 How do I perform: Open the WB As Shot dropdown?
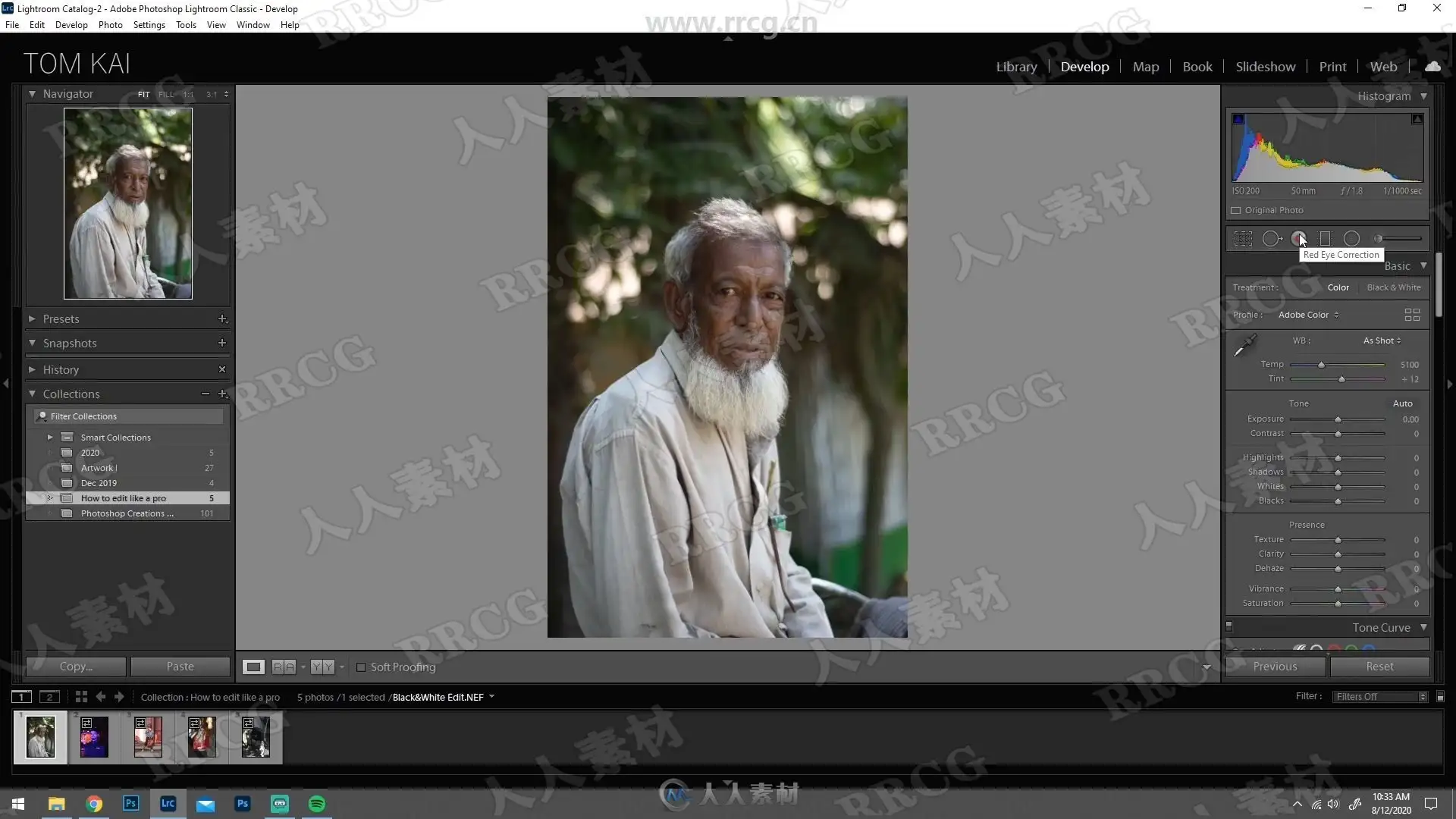[1382, 340]
